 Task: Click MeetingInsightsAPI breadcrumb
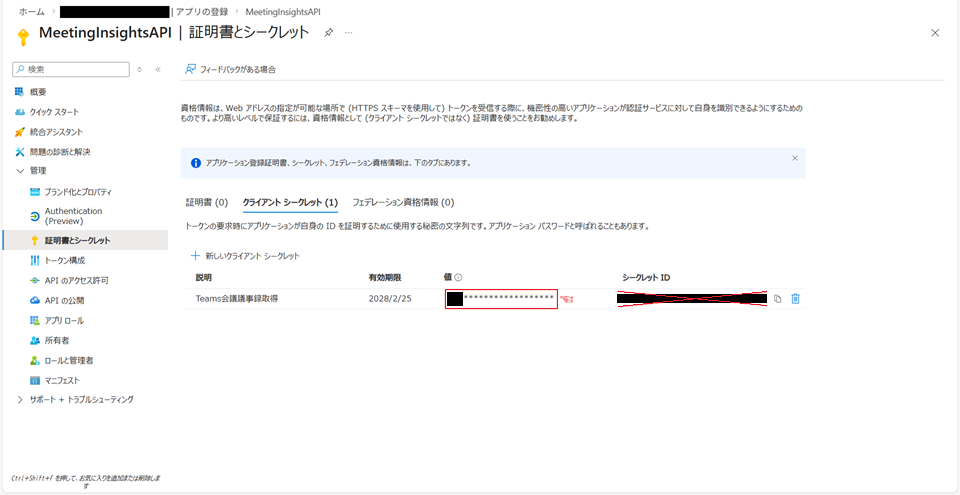(283, 12)
